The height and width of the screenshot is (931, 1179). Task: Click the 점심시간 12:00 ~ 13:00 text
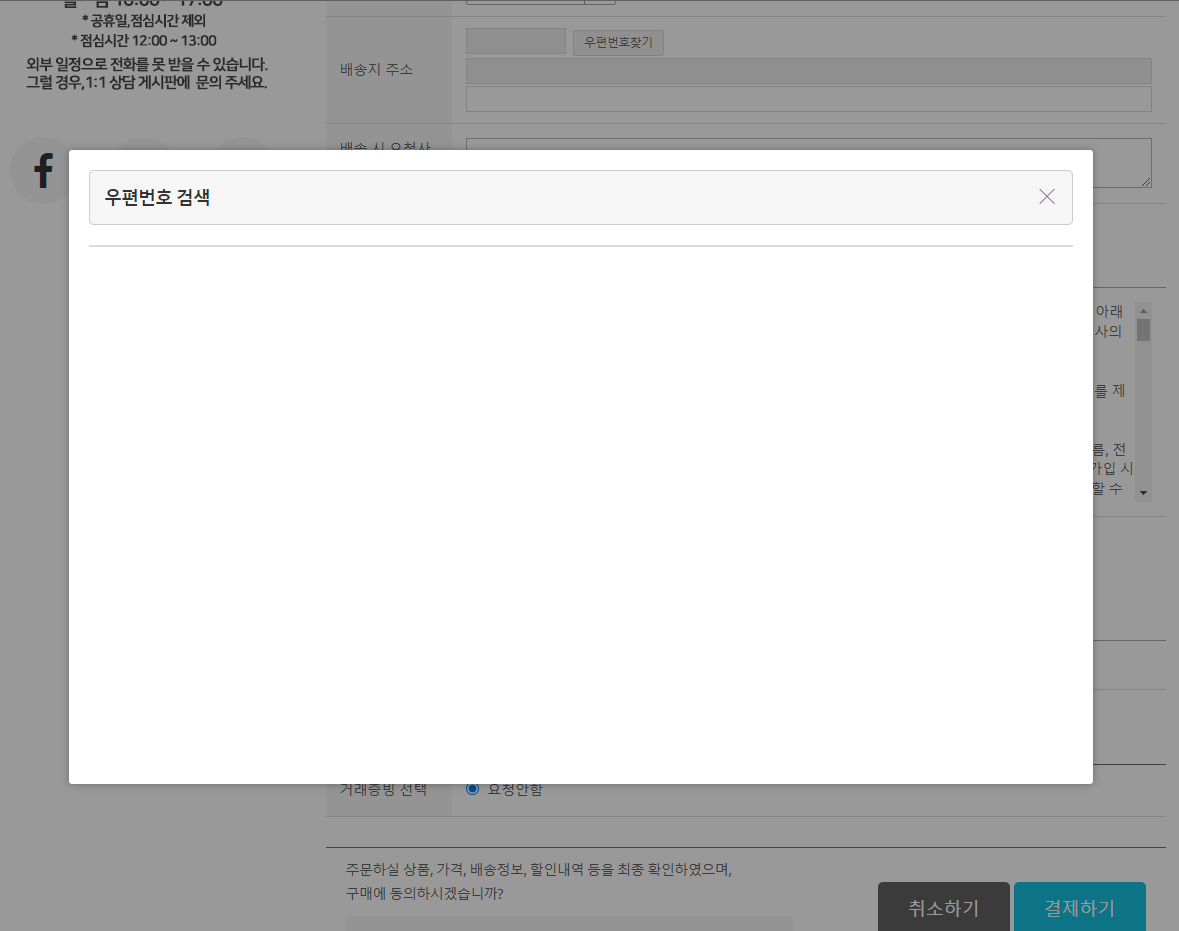click(144, 41)
